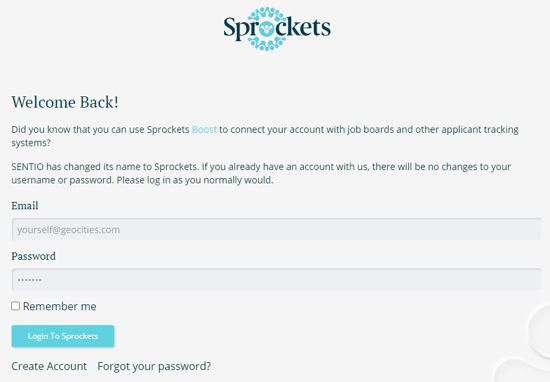
Task: Click the Login To Sprockets button
Action: 63,336
